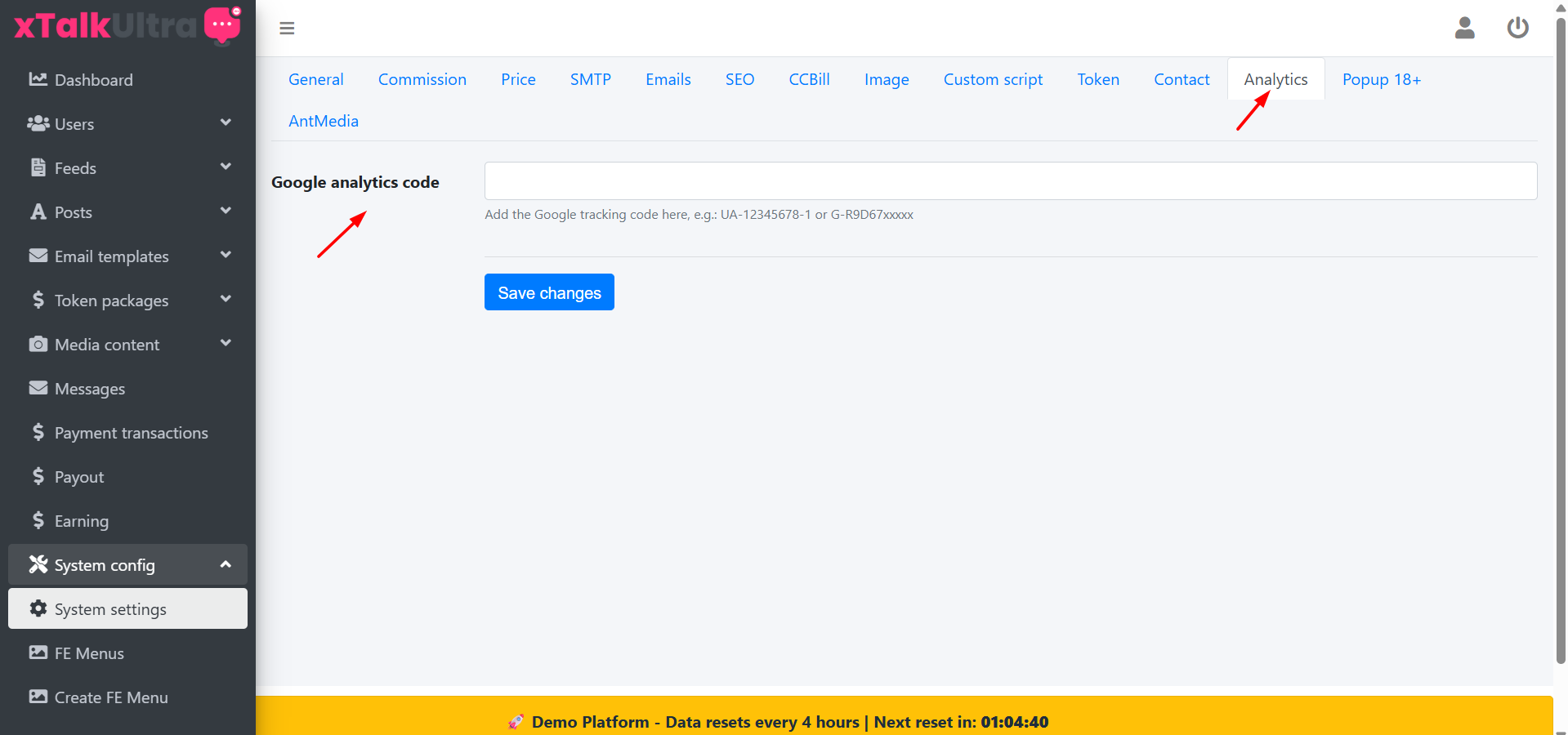This screenshot has width=1568, height=735.
Task: Click the xTalkUltra chat bubble logo
Action: point(222,24)
